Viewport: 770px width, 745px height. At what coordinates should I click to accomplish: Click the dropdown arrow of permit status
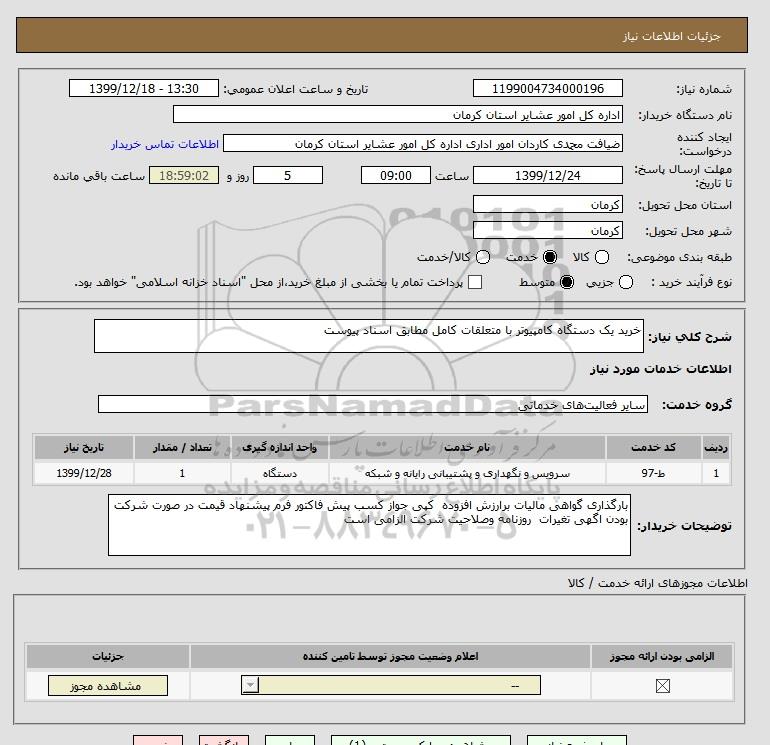point(250,685)
